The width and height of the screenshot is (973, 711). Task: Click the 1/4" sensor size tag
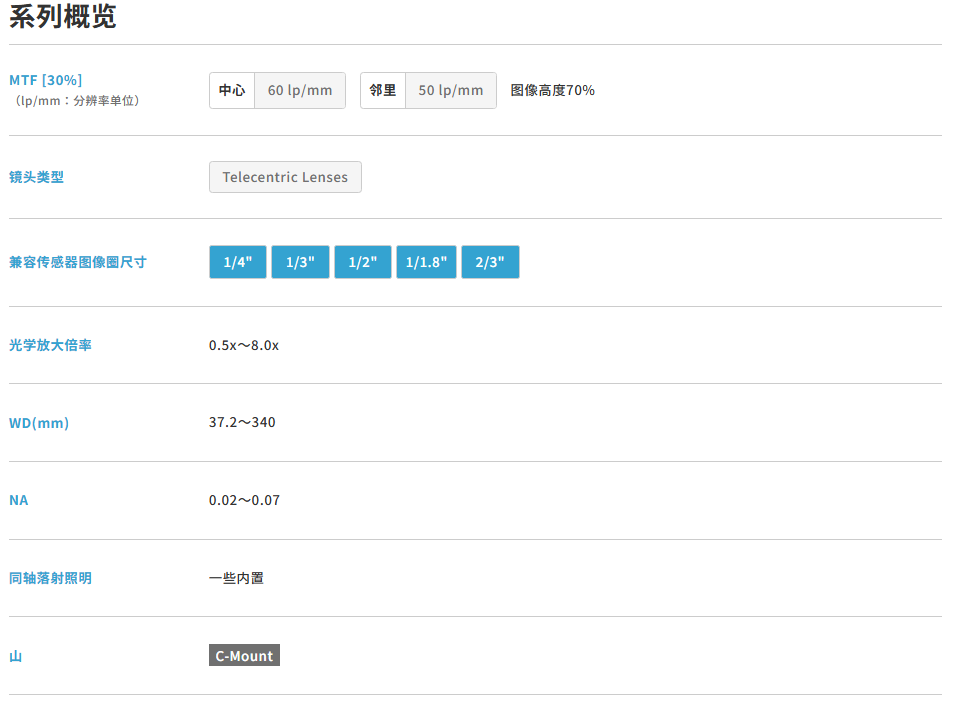tap(238, 262)
